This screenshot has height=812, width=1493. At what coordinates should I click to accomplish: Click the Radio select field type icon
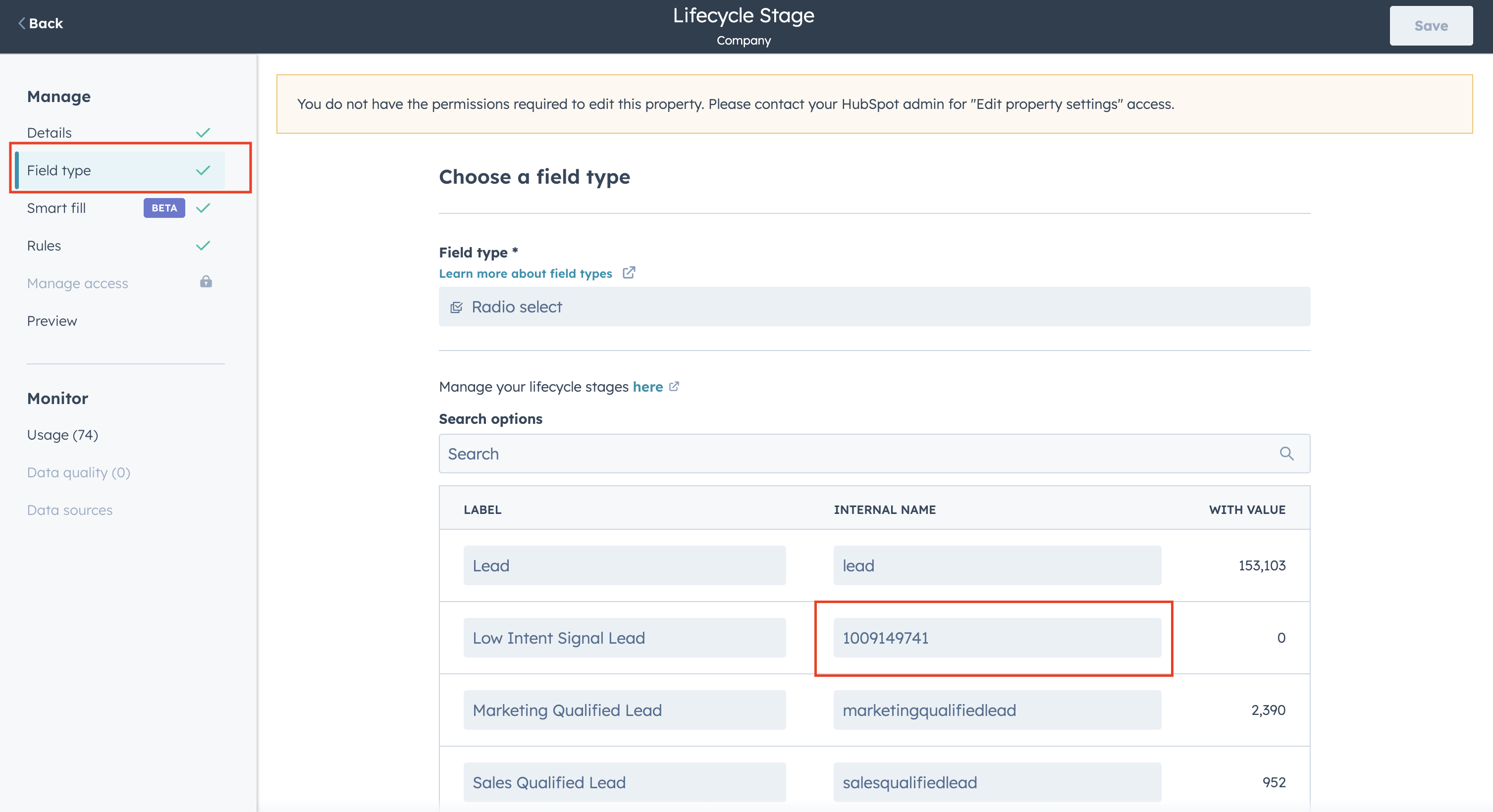456,307
